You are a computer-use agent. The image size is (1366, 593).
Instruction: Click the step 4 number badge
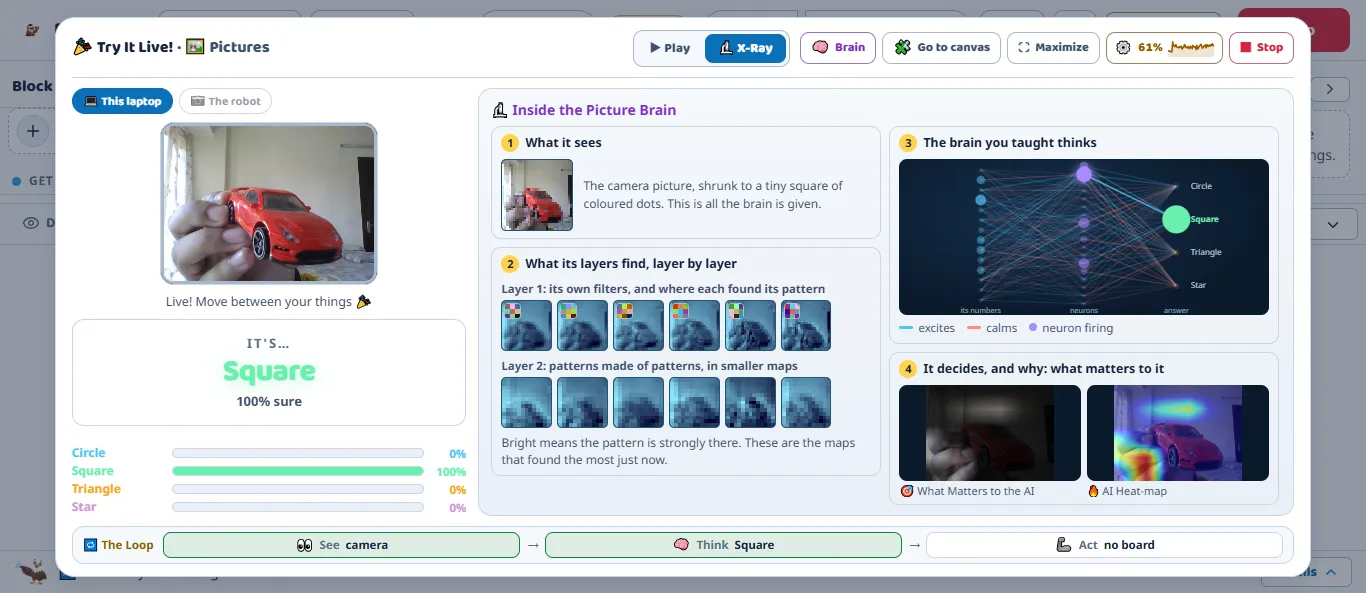(x=908, y=369)
